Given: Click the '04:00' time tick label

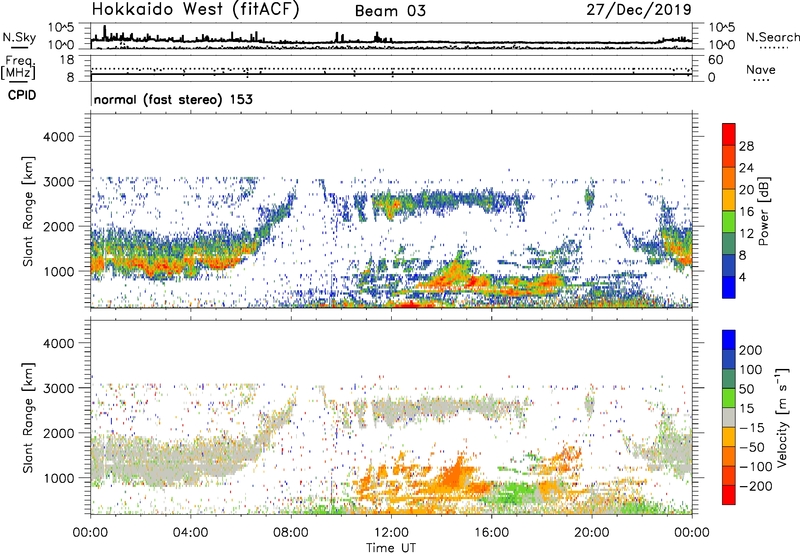Looking at the screenshot, I should (x=190, y=533).
